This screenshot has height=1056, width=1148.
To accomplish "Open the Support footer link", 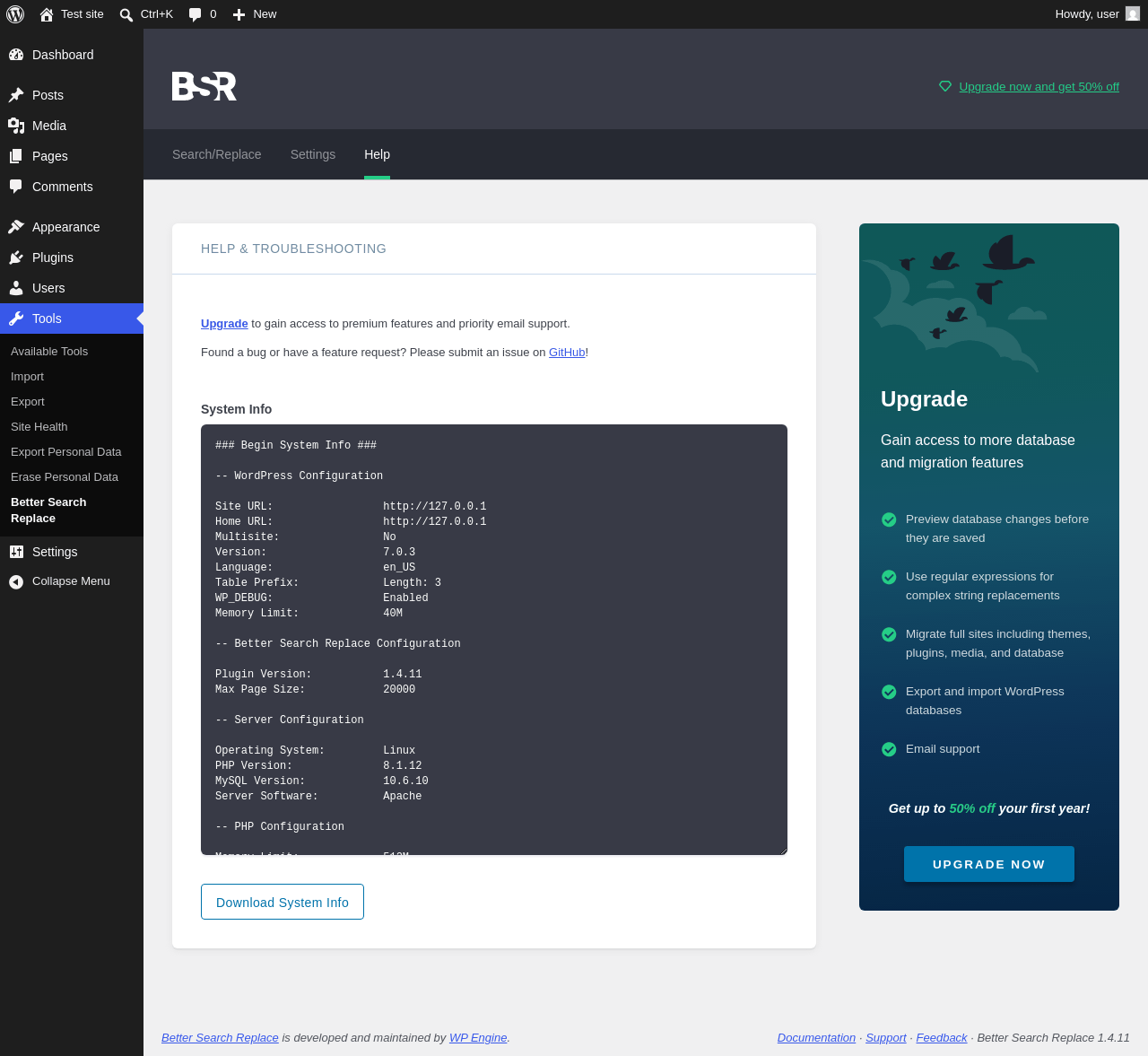I will coord(886,1038).
